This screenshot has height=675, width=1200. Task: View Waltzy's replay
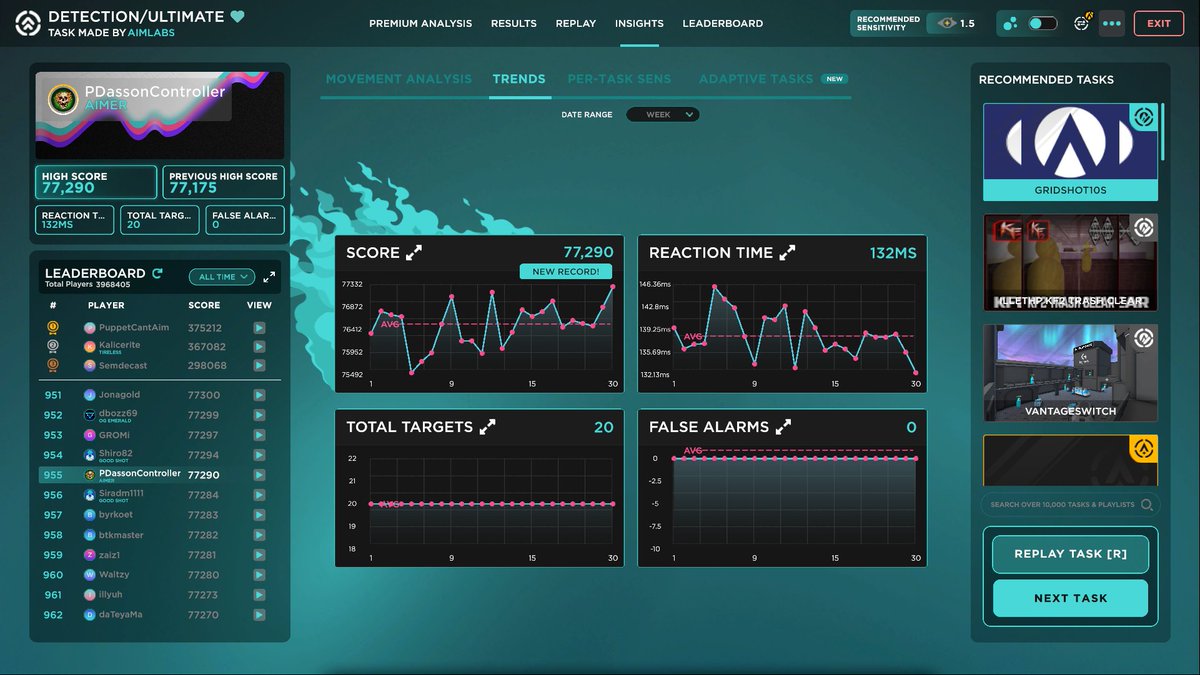[259, 575]
